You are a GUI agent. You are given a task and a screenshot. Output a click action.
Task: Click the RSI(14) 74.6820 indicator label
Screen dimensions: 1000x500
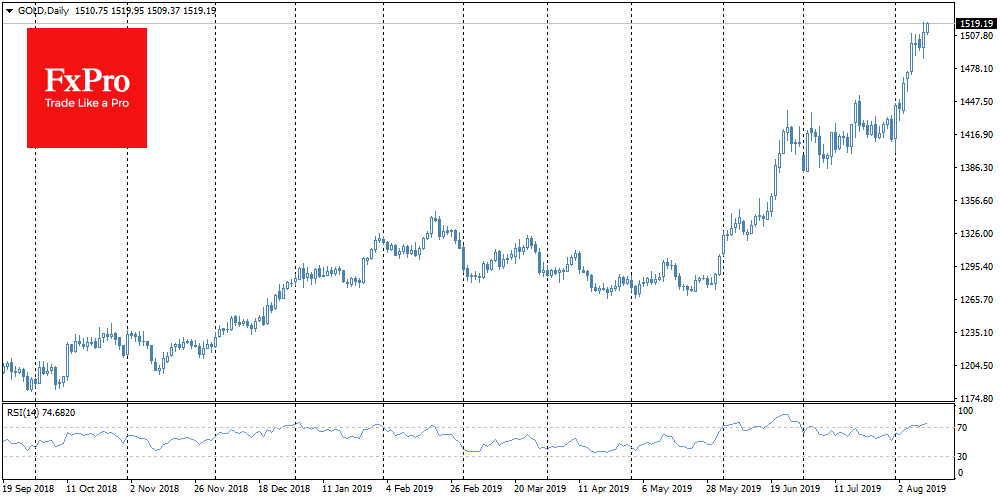41,412
